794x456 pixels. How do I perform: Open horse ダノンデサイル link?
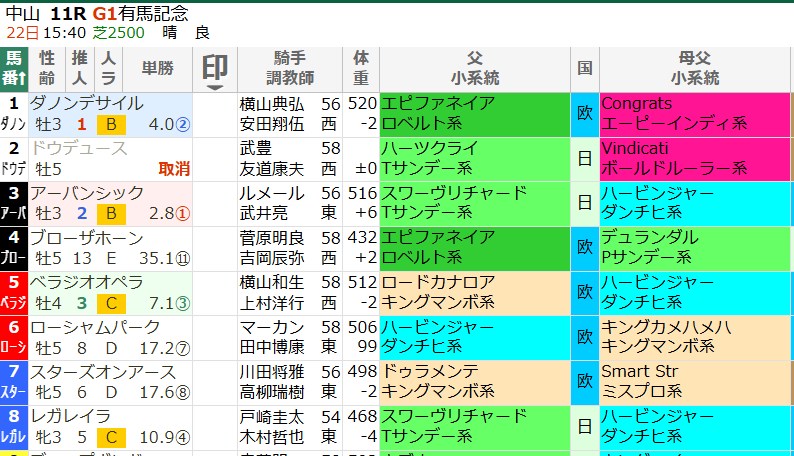pos(86,103)
